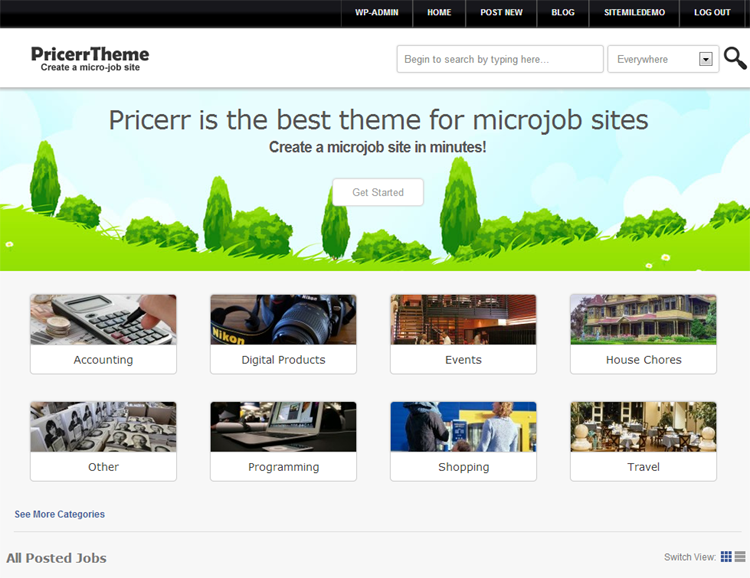Viewport: 750px width, 578px height.
Task: Go to HOME in the top menu
Action: [439, 12]
